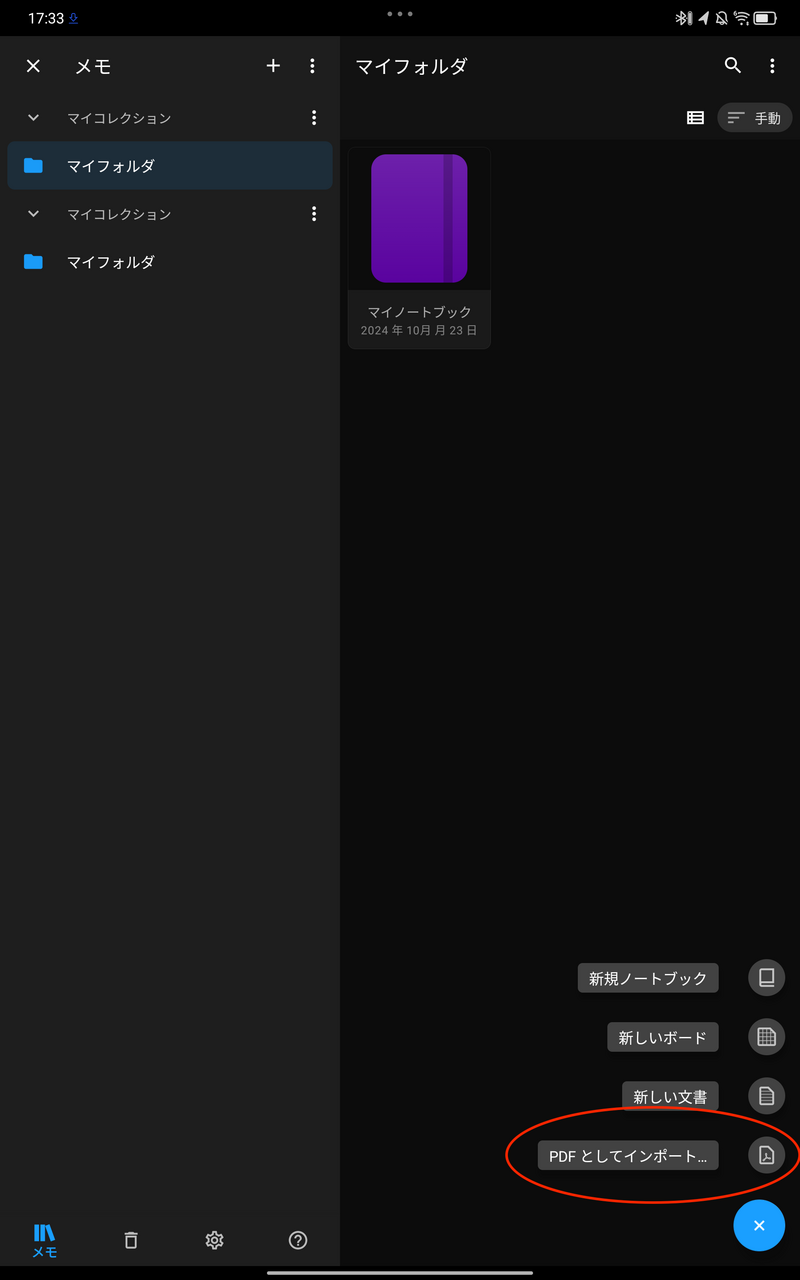Open the help question mark icon
This screenshot has height=1280, width=800.
(297, 1240)
